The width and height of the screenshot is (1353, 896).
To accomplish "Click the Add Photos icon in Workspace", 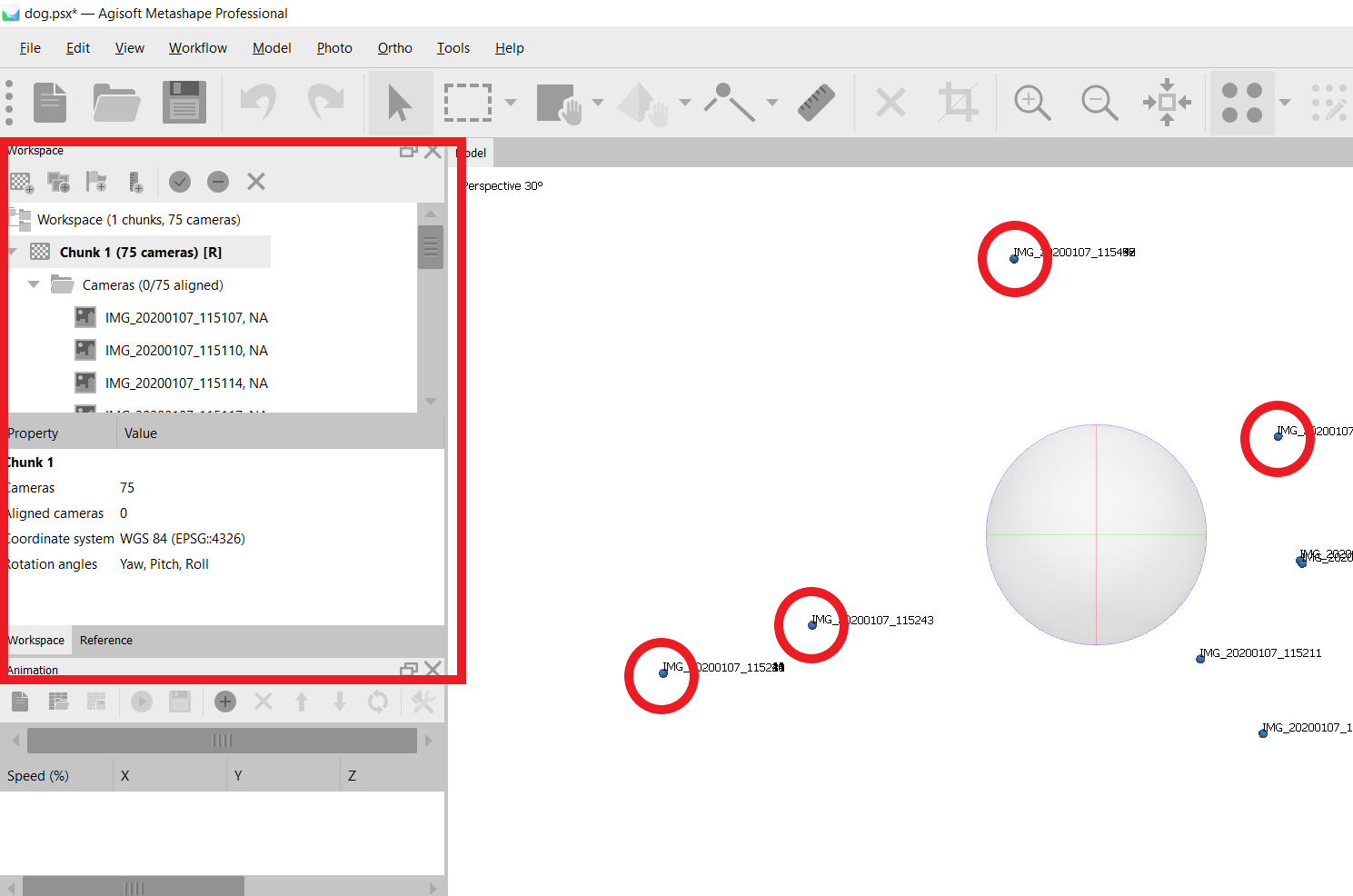I will click(x=59, y=183).
